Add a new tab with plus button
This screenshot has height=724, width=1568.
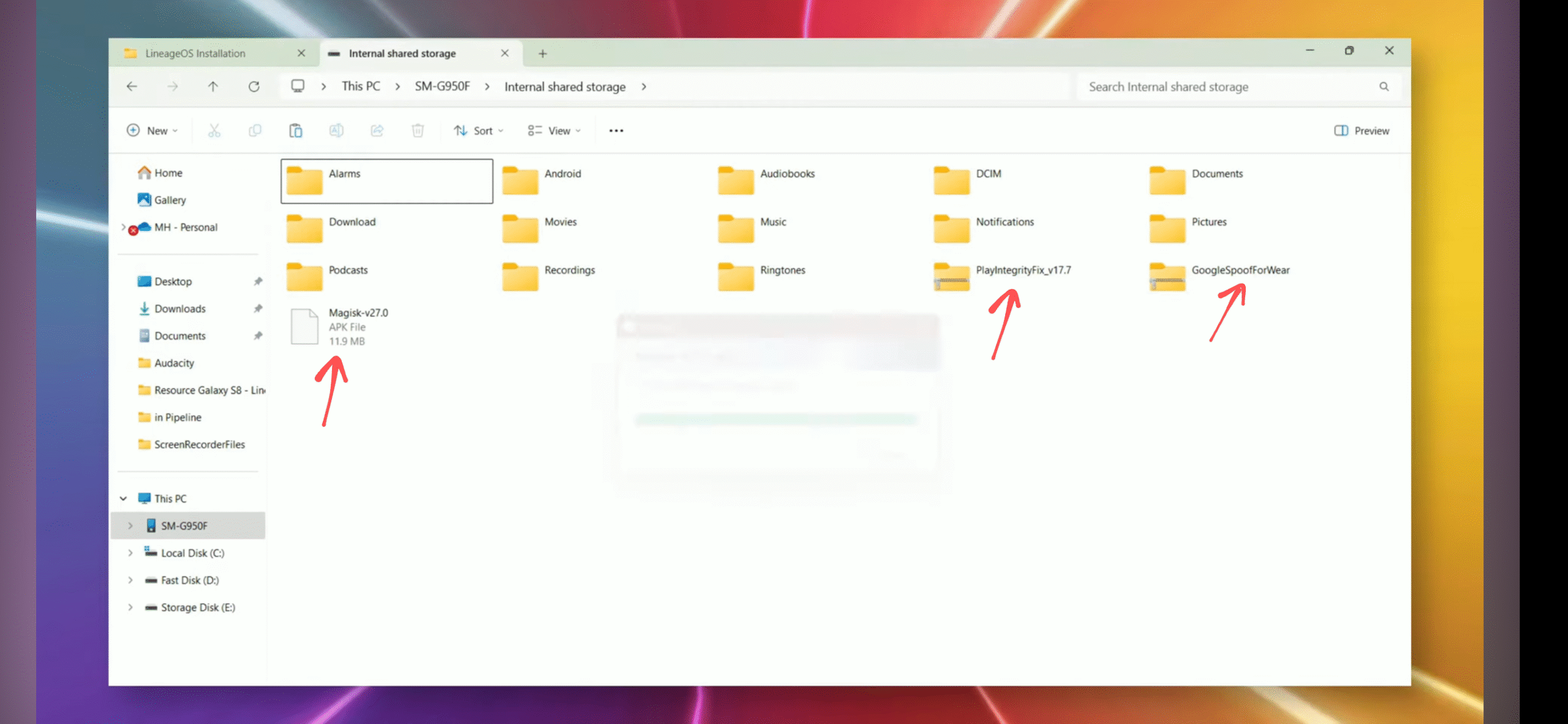click(x=542, y=53)
